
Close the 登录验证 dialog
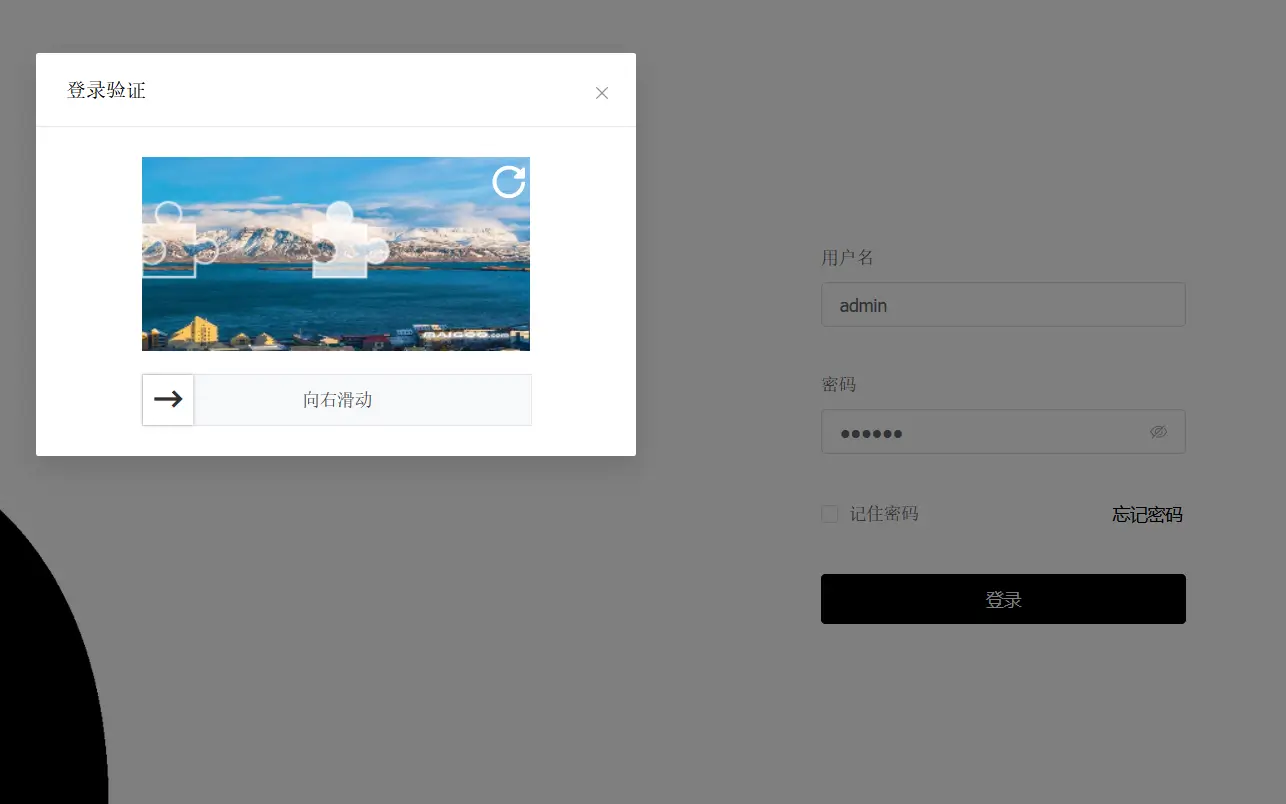(601, 93)
